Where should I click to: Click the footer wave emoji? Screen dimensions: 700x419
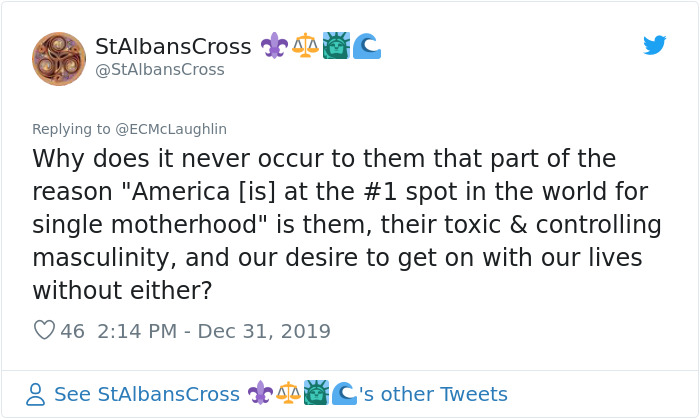coord(344,393)
